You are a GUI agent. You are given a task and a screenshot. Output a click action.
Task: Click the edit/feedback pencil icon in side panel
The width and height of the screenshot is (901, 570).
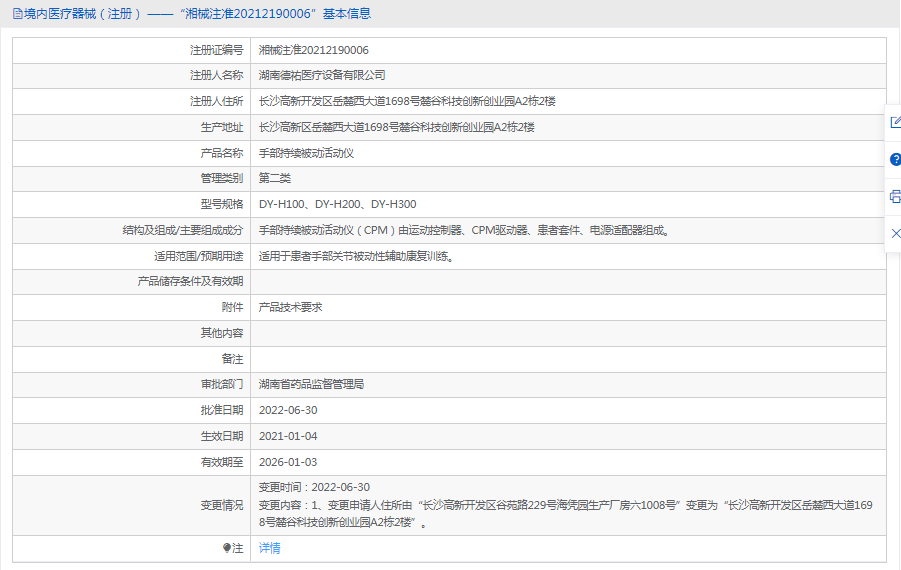coord(895,122)
